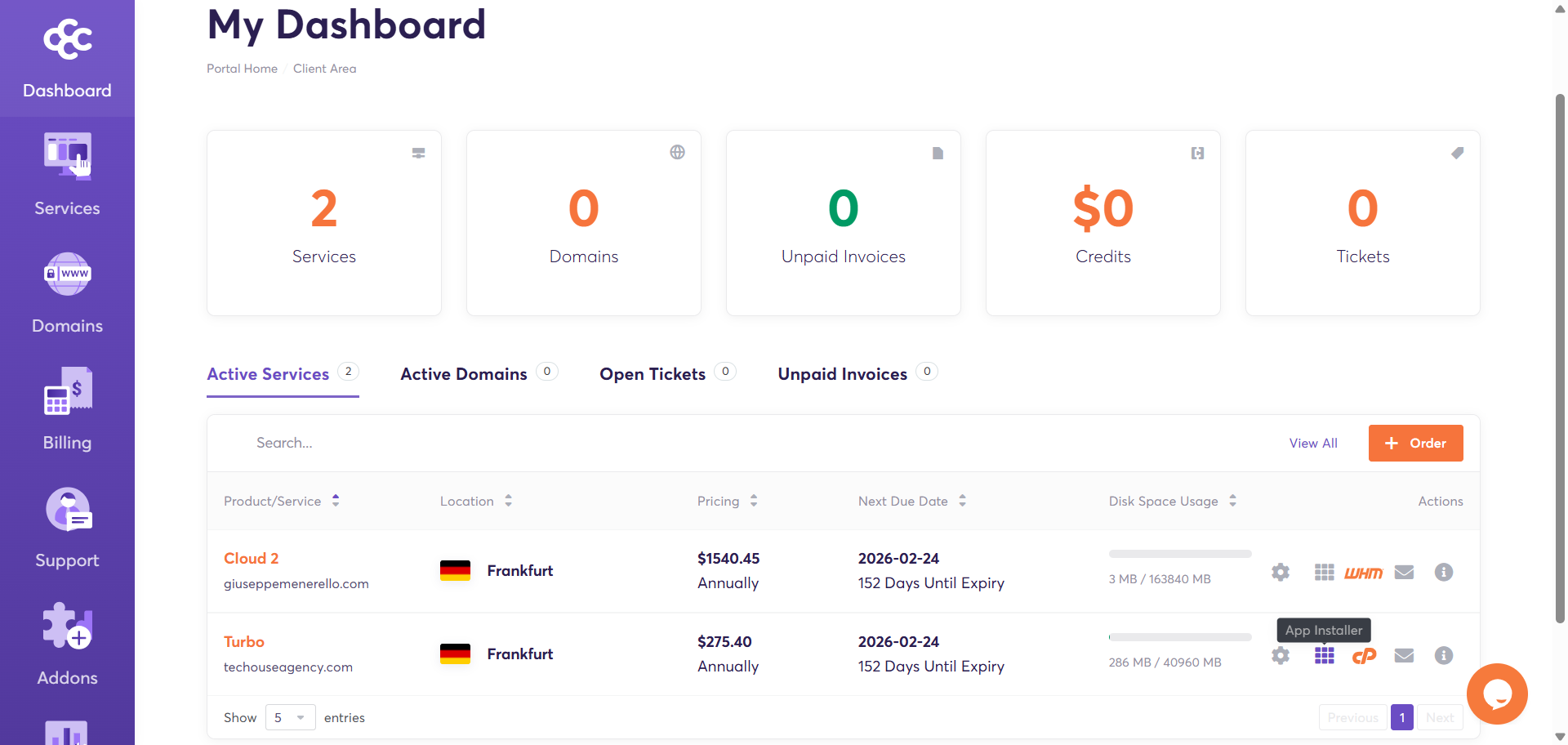Click the server icon on the Services card
This screenshot has width=1568, height=745.
click(418, 153)
